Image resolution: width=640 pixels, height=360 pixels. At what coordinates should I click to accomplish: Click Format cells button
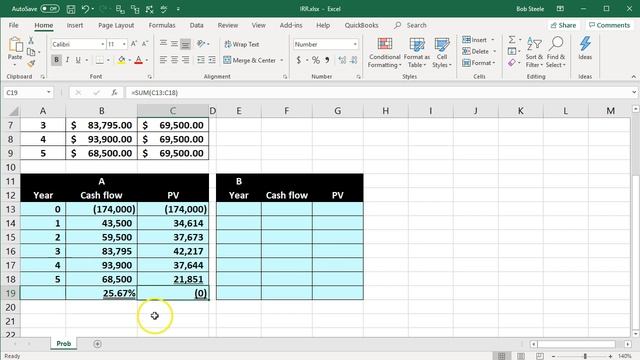(x=478, y=63)
